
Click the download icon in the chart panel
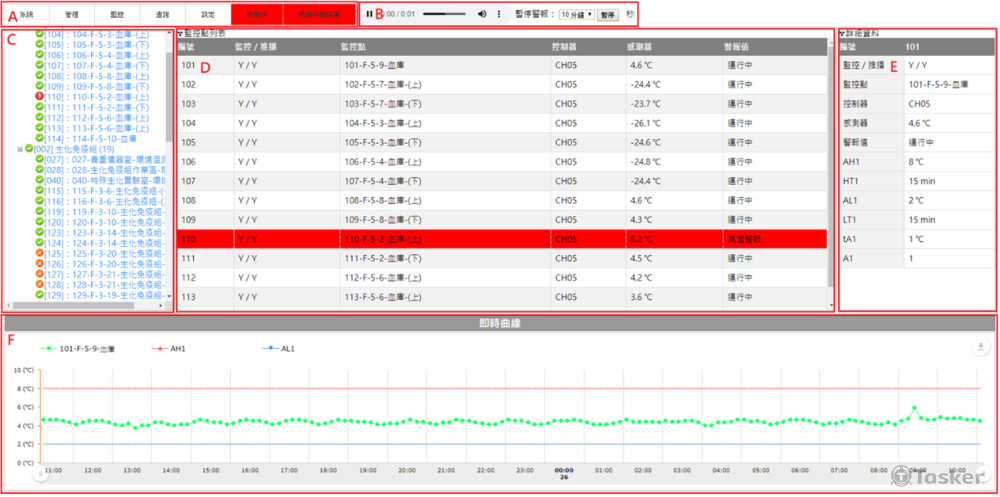point(981,347)
